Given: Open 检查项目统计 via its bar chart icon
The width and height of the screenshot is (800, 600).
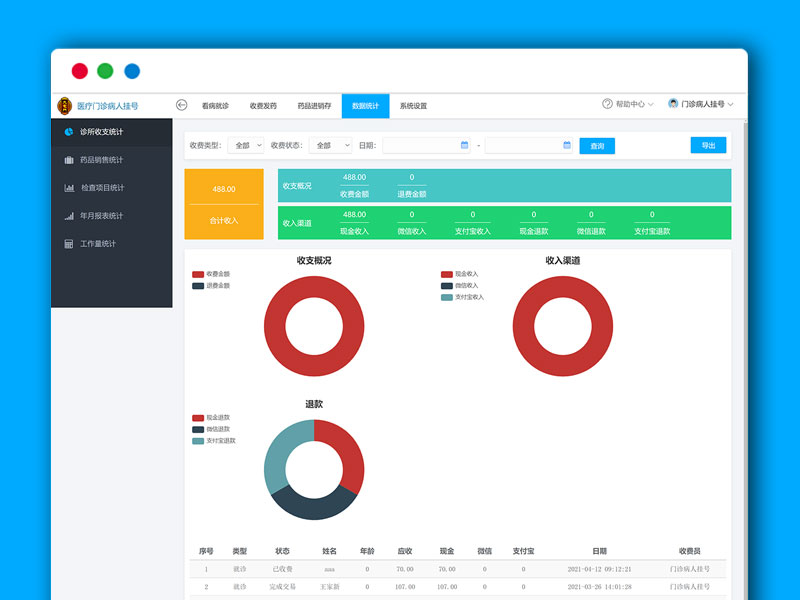Looking at the screenshot, I should coord(69,188).
